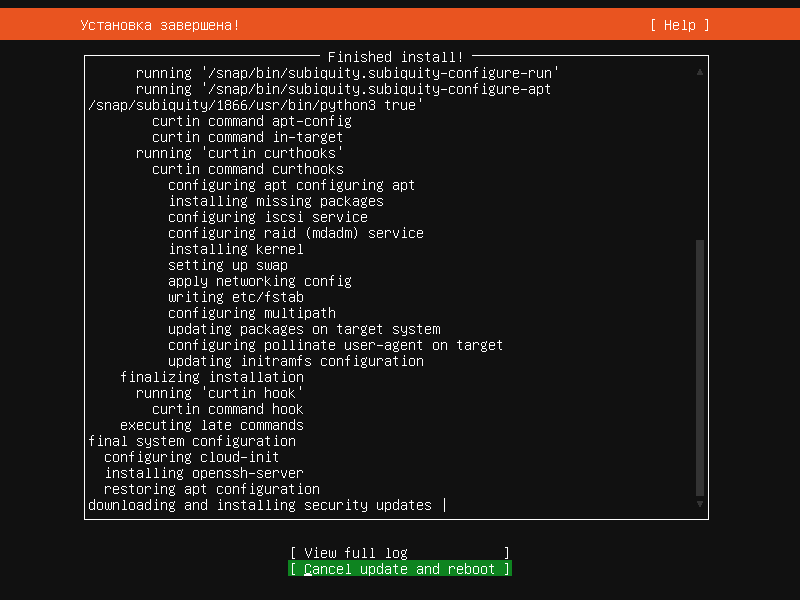Click 'executing late commands' log line
The image size is (800, 600).
point(211,425)
